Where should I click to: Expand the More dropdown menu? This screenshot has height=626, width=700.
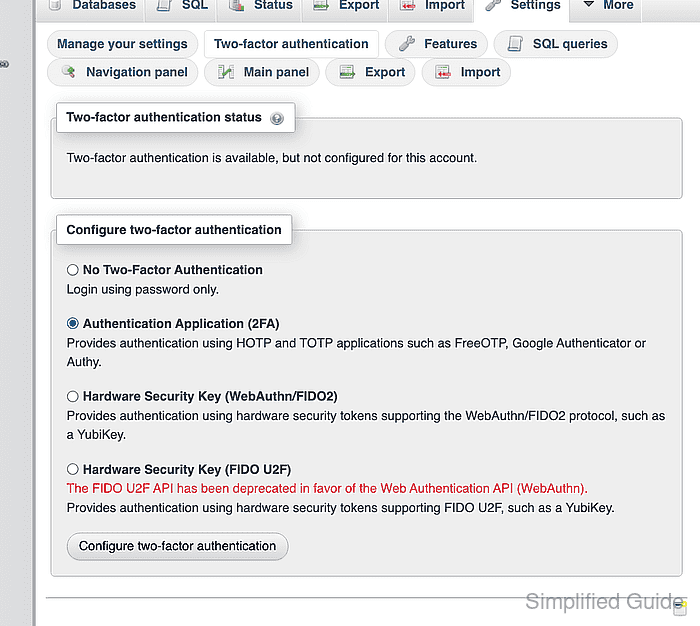606,6
